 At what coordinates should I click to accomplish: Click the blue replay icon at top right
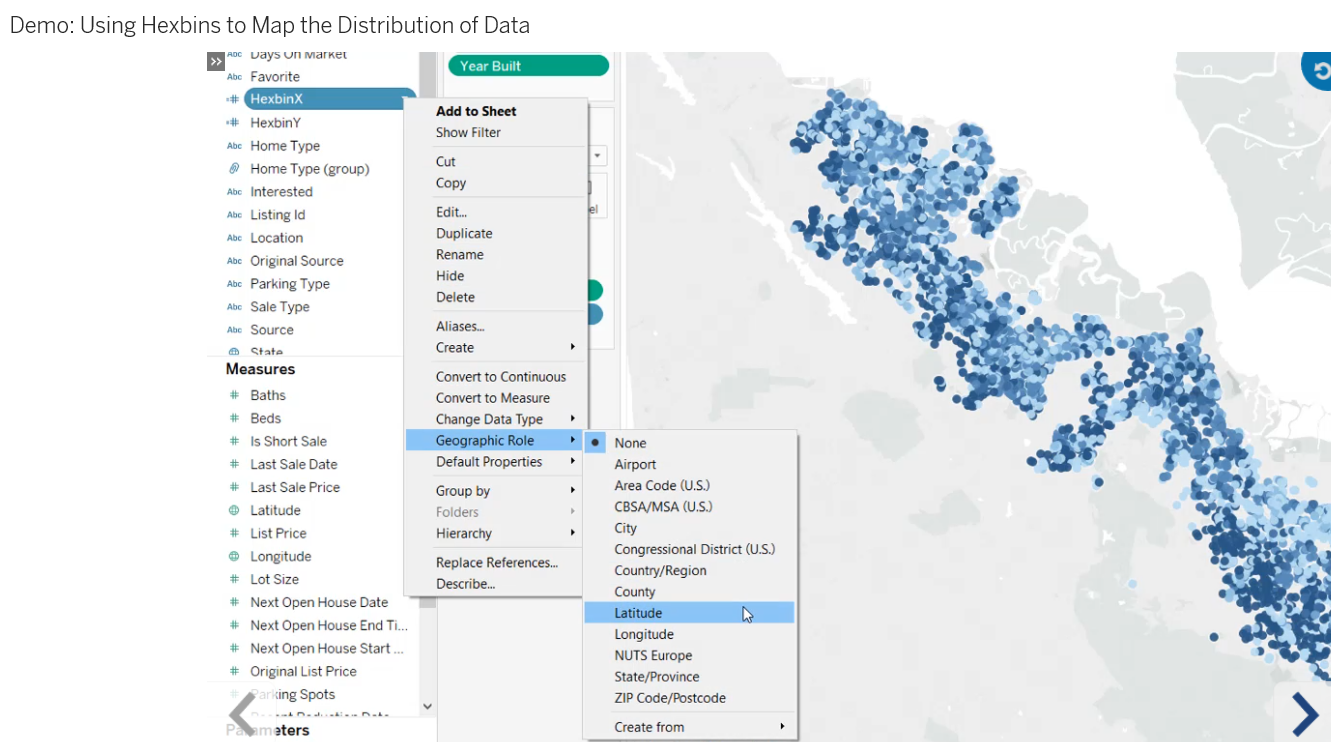[x=1320, y=69]
